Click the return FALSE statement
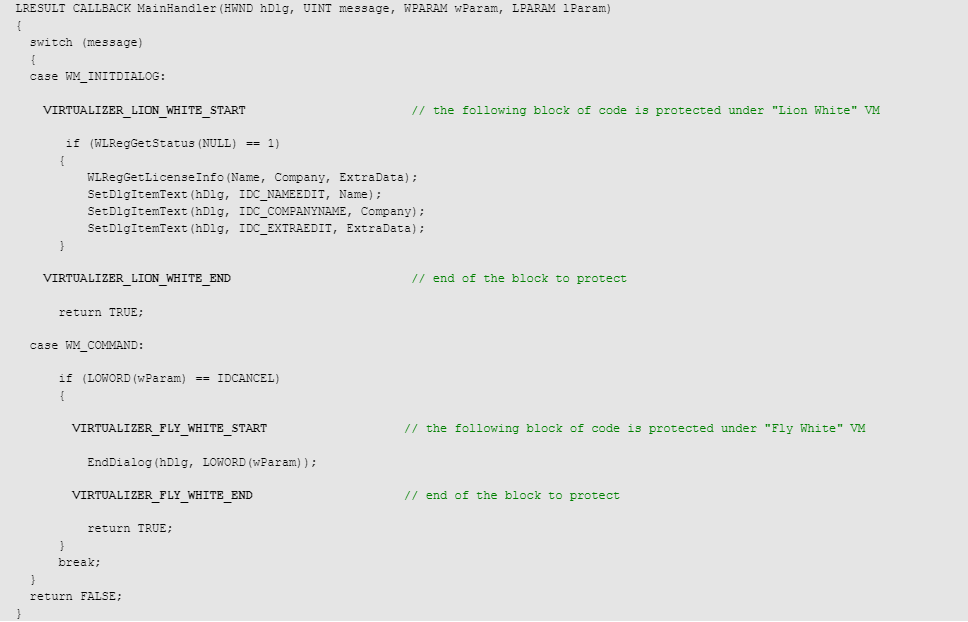 click(76, 597)
